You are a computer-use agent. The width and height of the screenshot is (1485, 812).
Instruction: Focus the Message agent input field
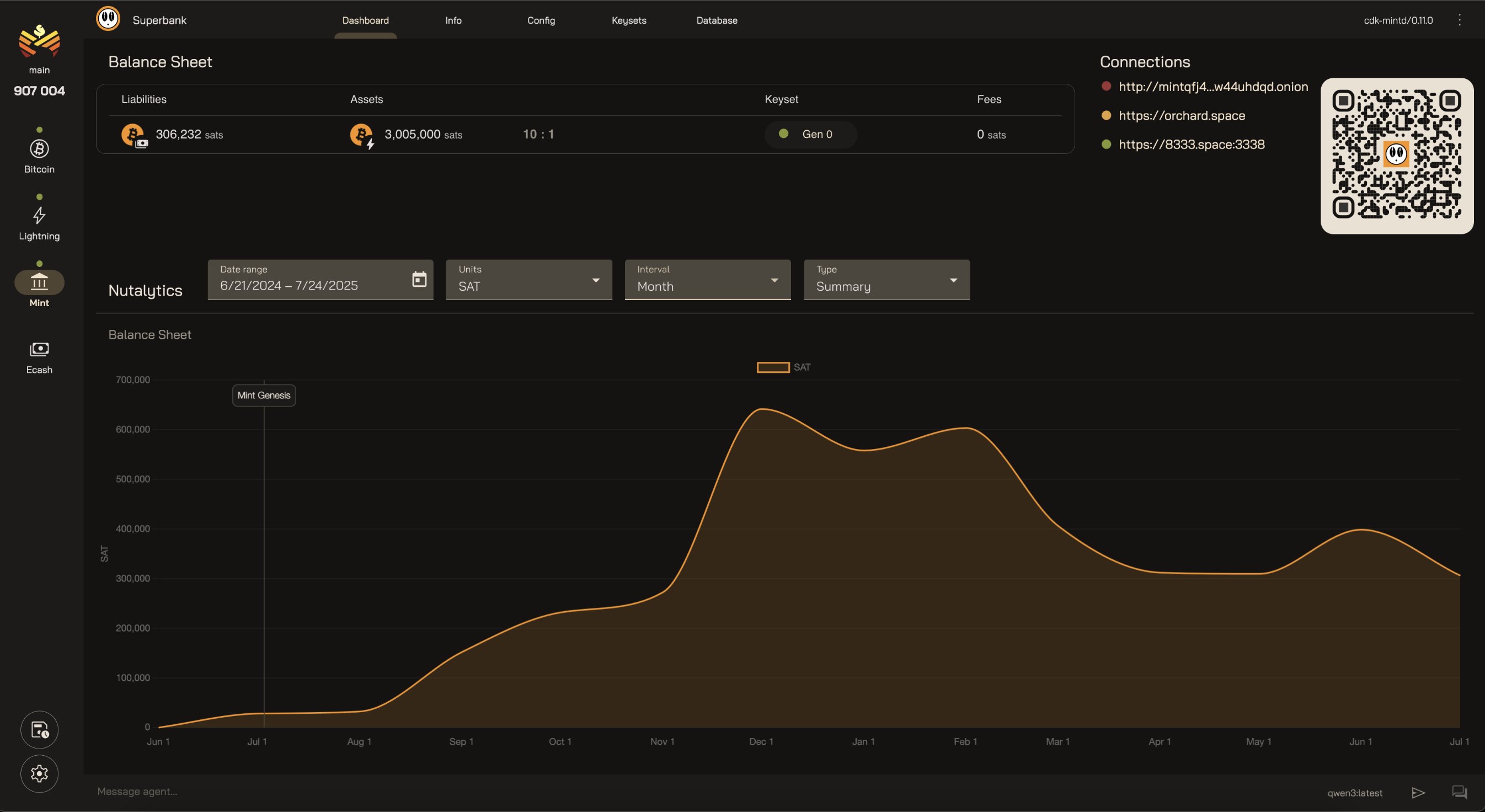coord(692,792)
